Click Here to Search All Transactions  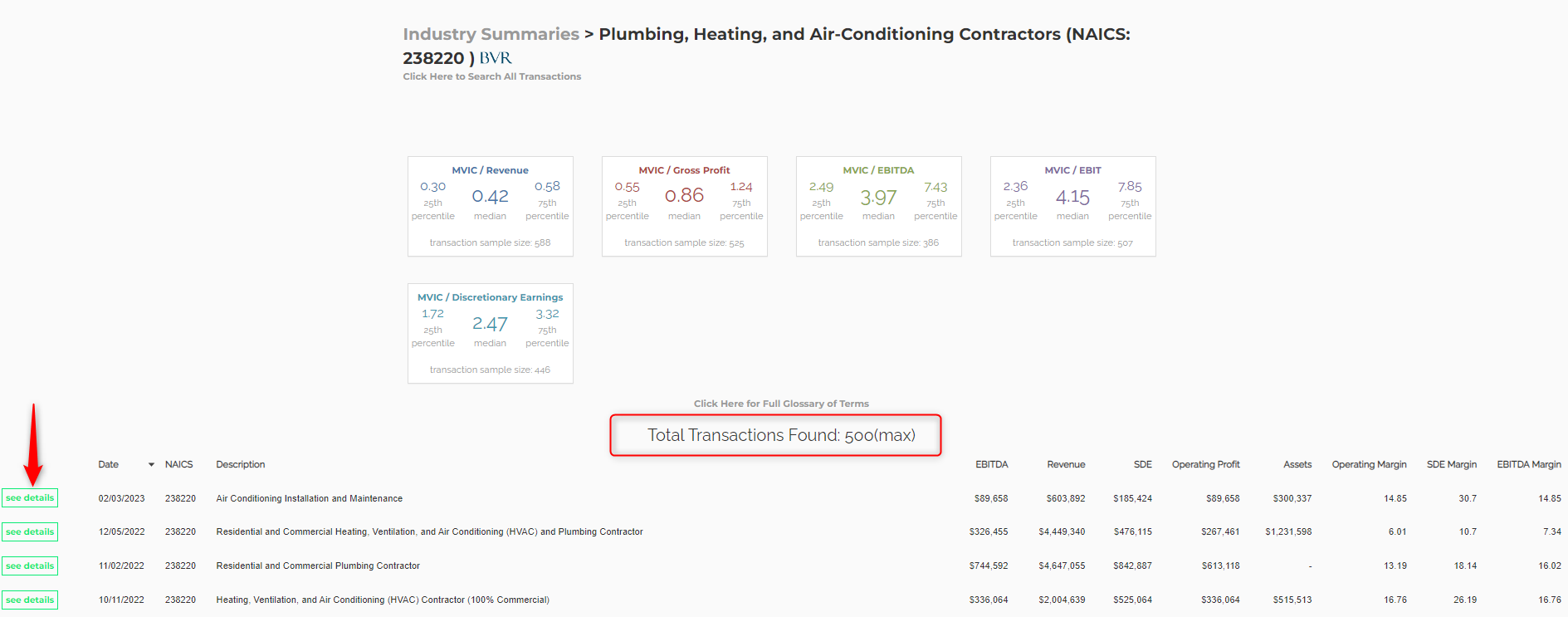(491, 76)
